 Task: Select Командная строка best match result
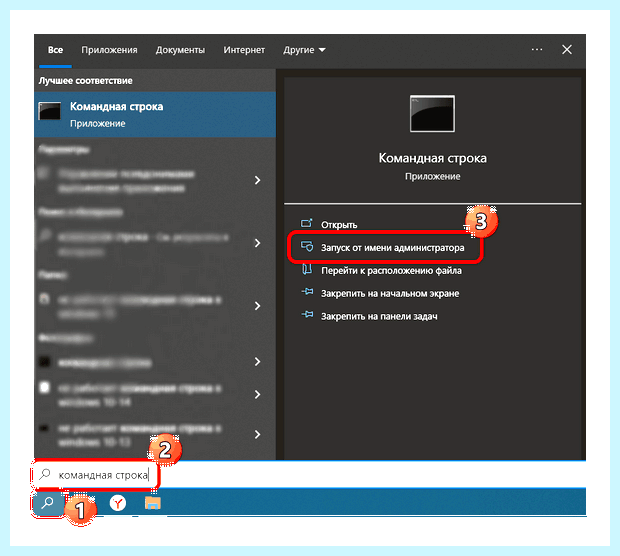coord(155,115)
